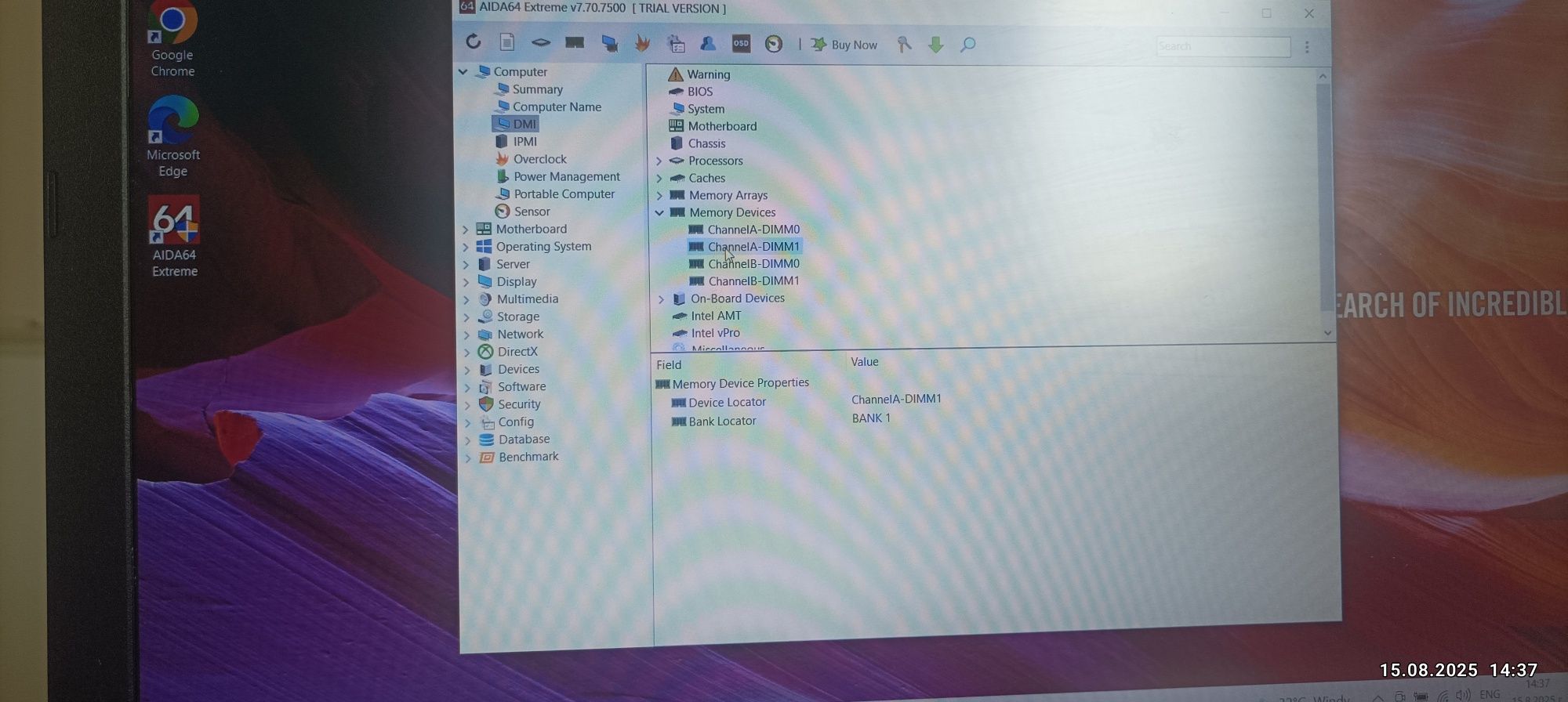Expand the Operating System tree node

tap(466, 246)
